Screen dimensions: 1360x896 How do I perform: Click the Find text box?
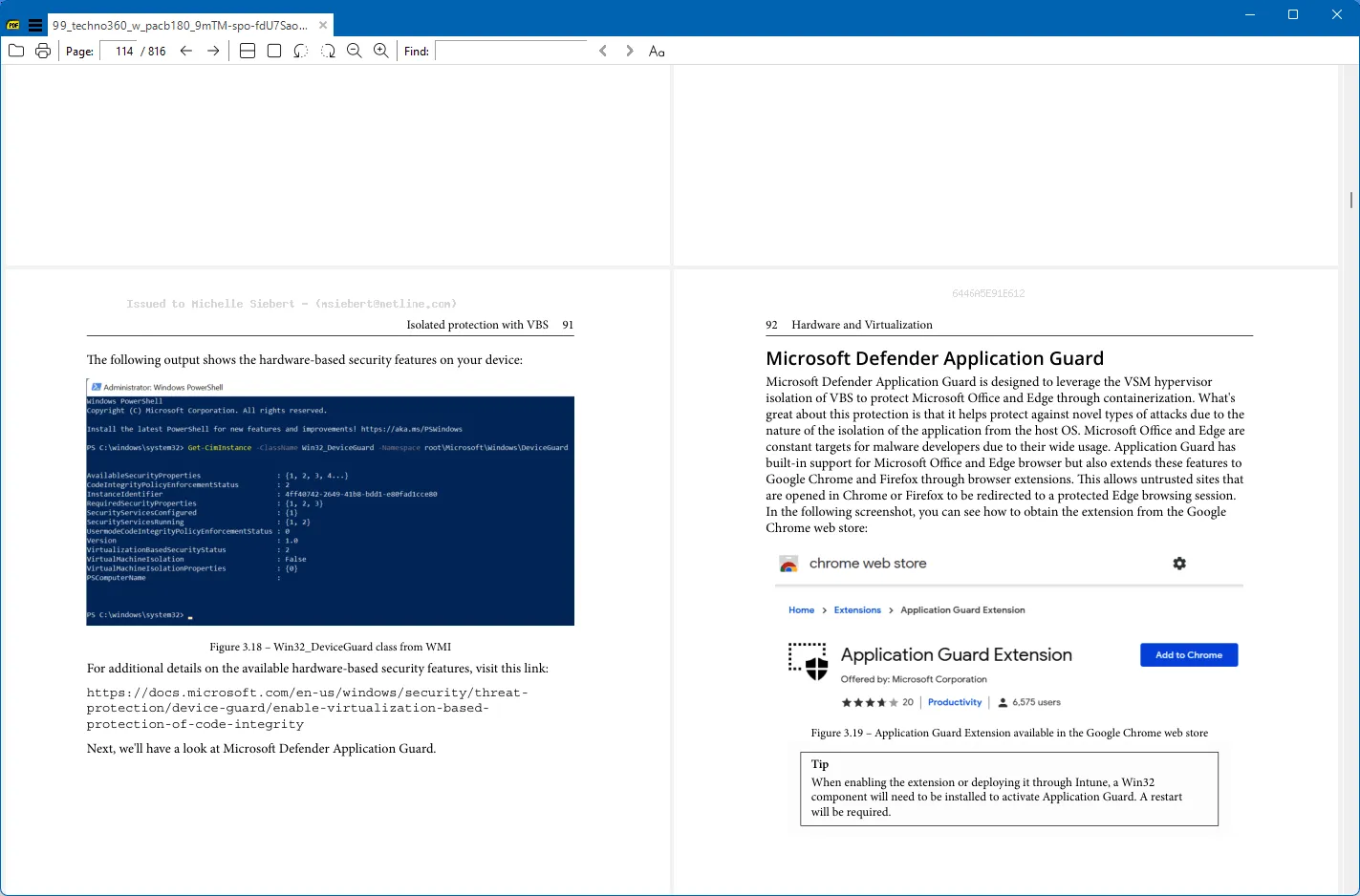point(510,52)
